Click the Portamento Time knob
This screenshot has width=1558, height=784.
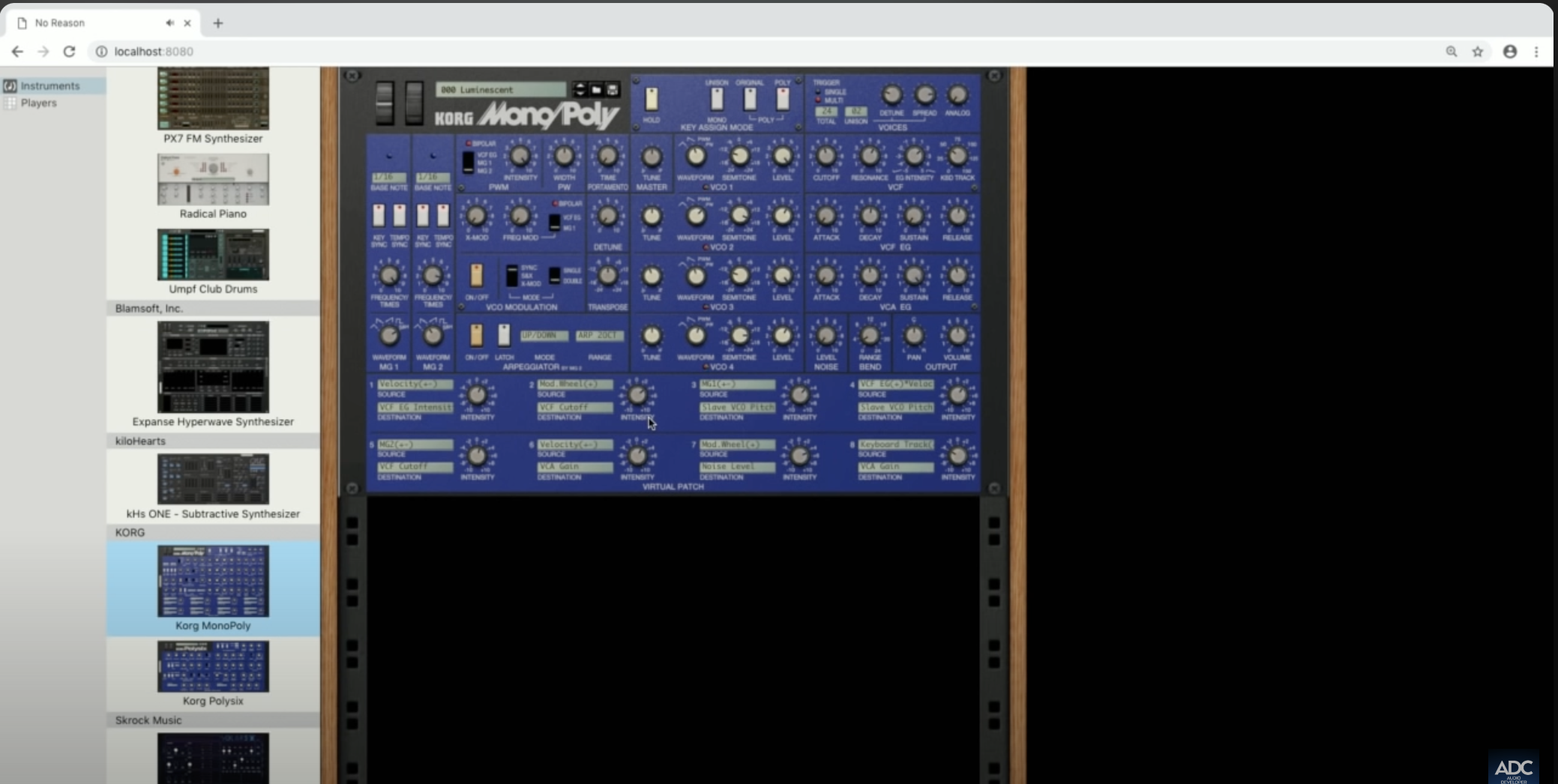607,156
